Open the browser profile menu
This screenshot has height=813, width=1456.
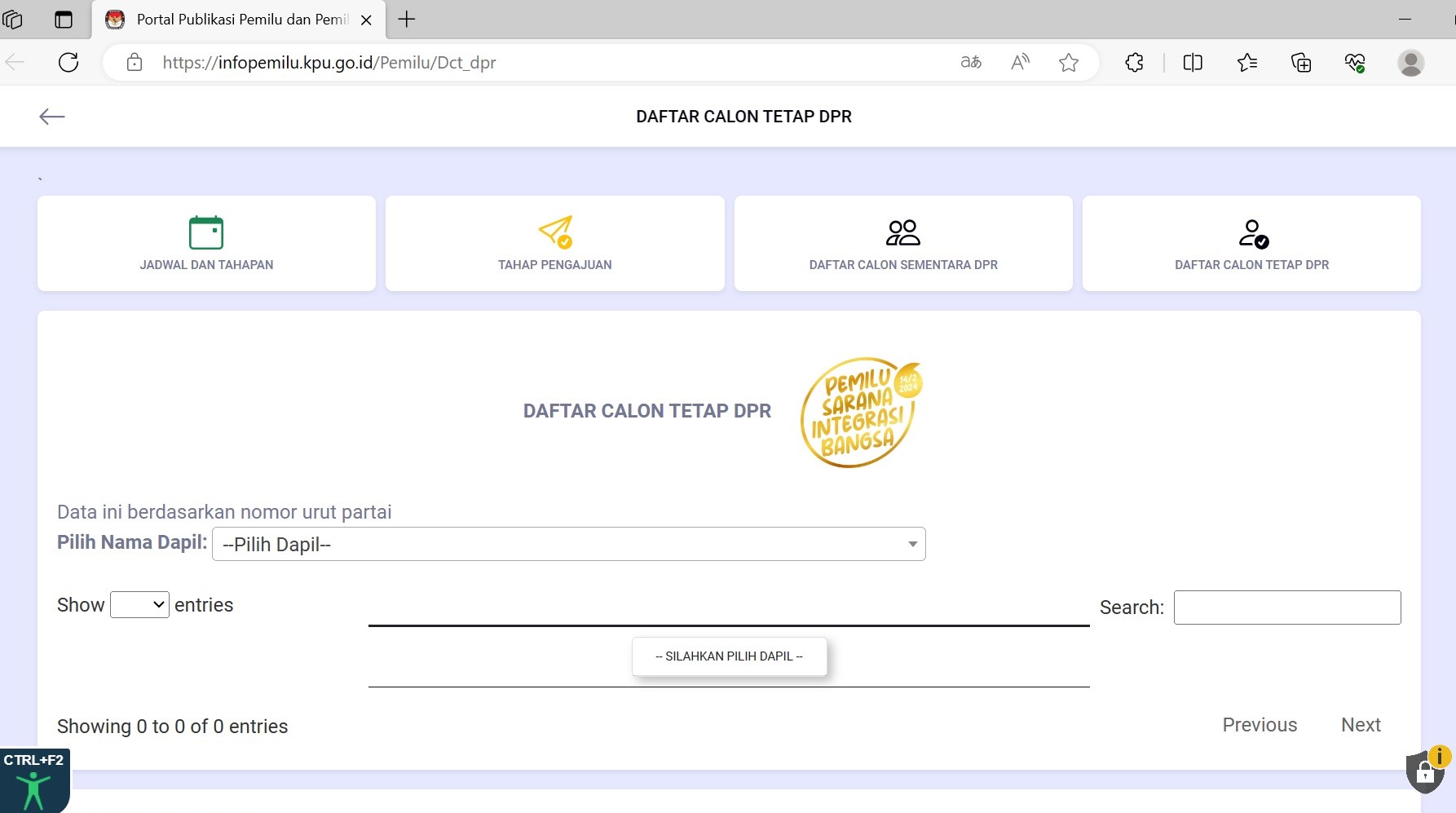pos(1412,62)
